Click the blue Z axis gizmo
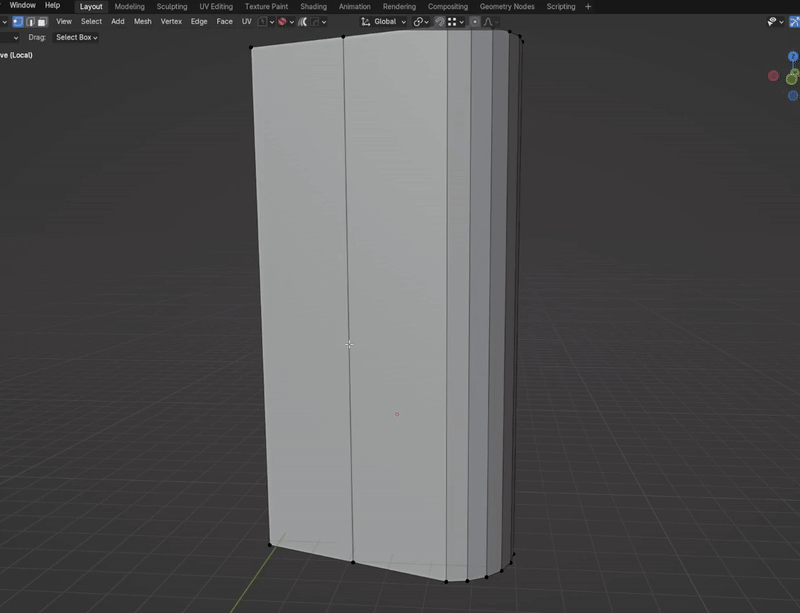 tap(793, 56)
